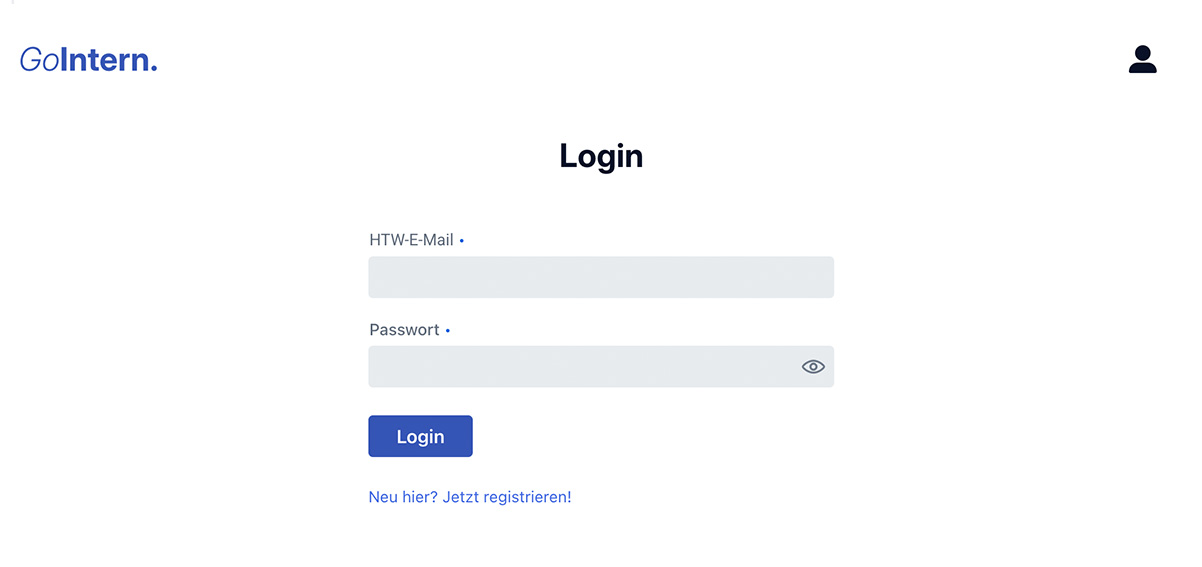This screenshot has height=567, width=1202.
Task: Open the Neu hier? Jetzt registrieren! link
Action: click(470, 497)
